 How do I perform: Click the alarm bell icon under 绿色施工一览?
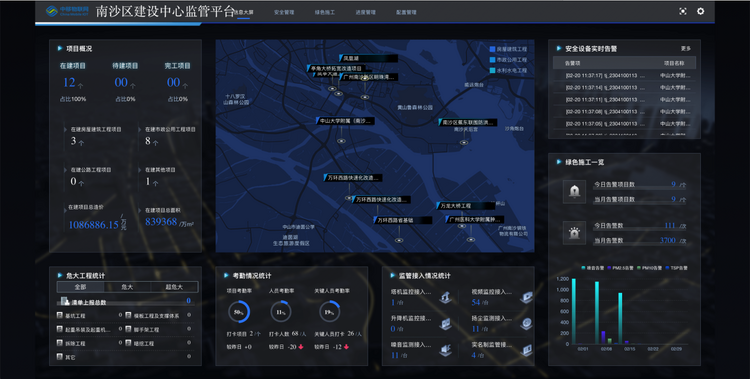pyautogui.click(x=574, y=192)
